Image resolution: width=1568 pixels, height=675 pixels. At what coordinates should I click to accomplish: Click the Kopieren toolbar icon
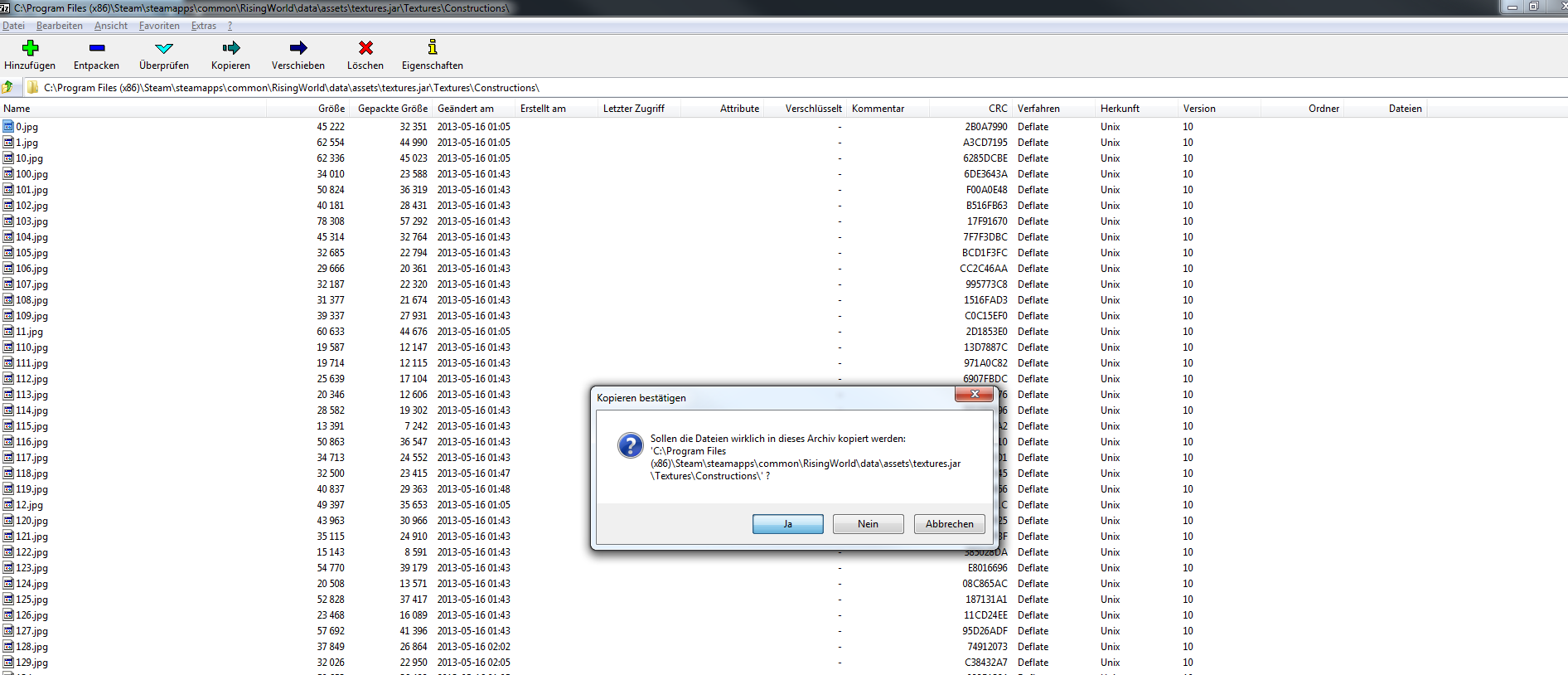pyautogui.click(x=230, y=48)
